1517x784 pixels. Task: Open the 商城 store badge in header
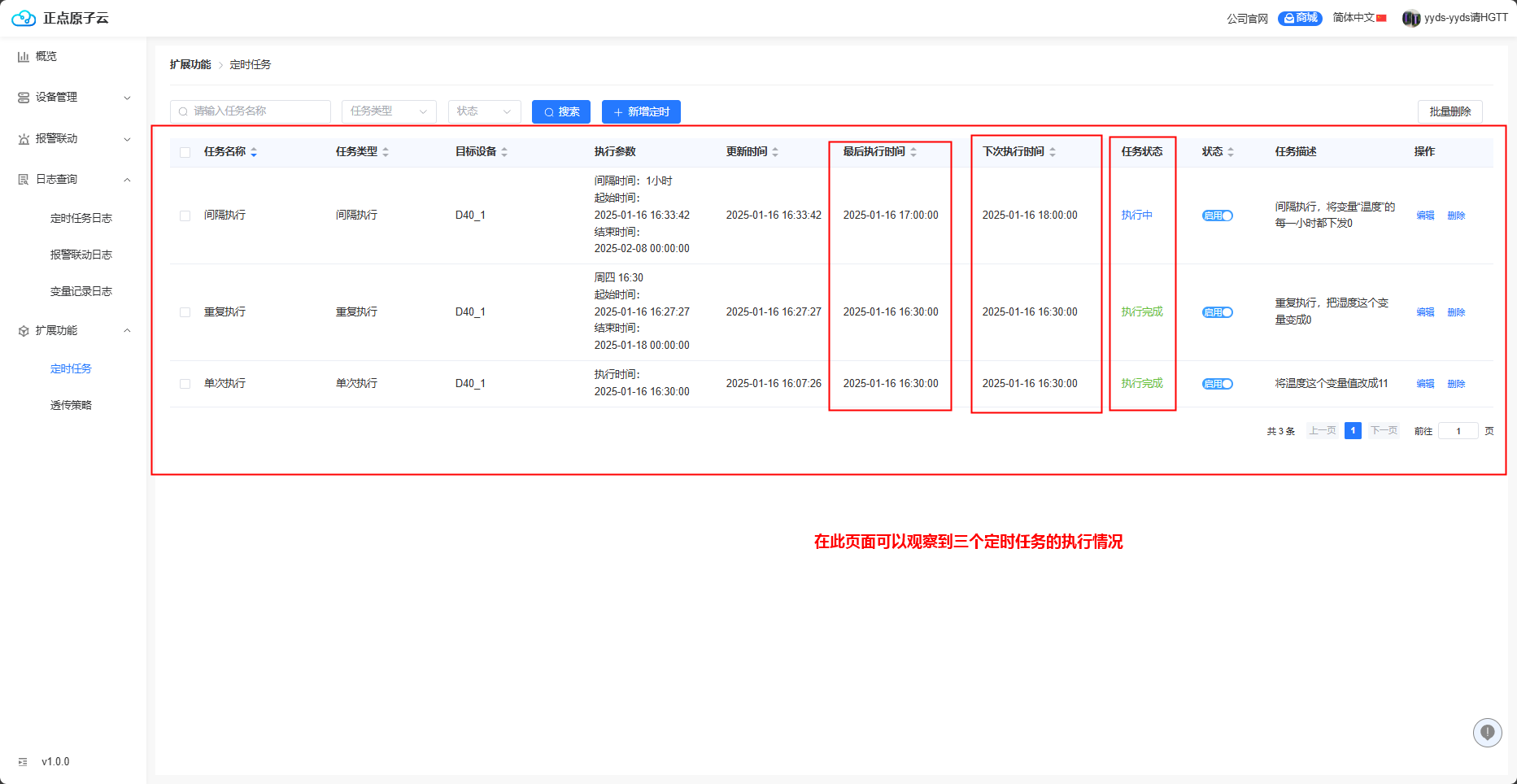click(1299, 18)
